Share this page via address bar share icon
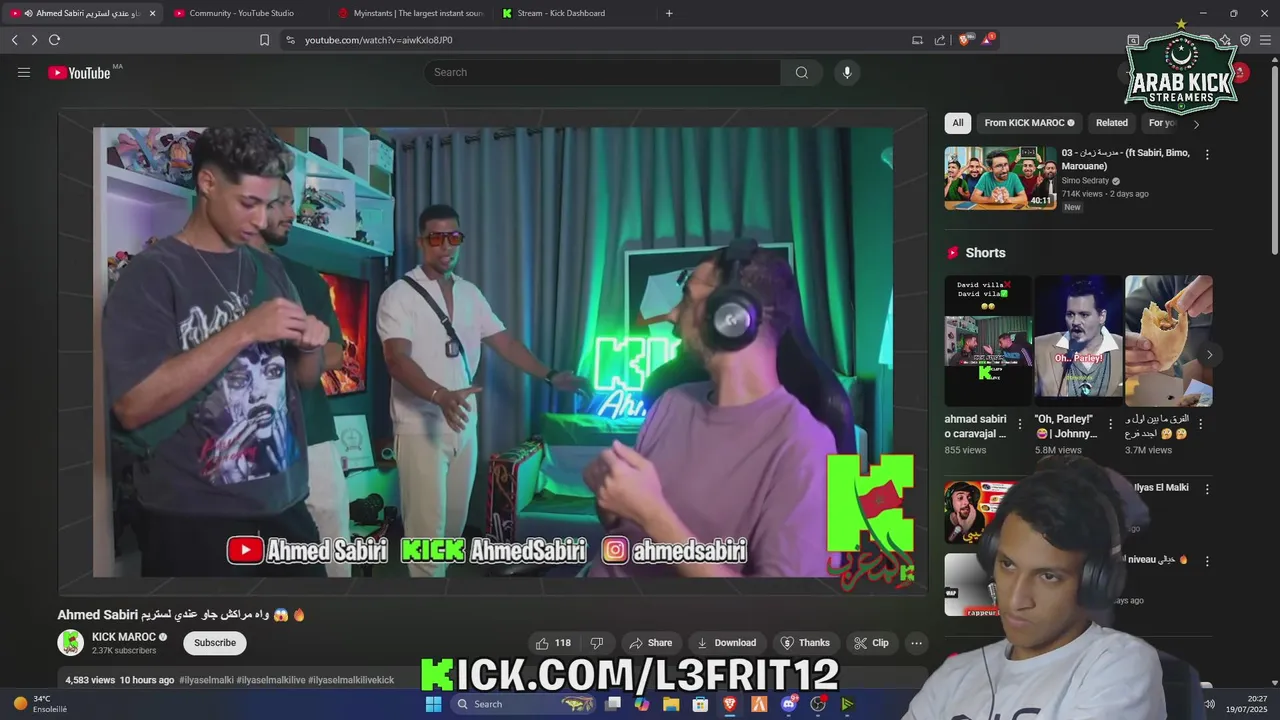The height and width of the screenshot is (720, 1280). [940, 40]
